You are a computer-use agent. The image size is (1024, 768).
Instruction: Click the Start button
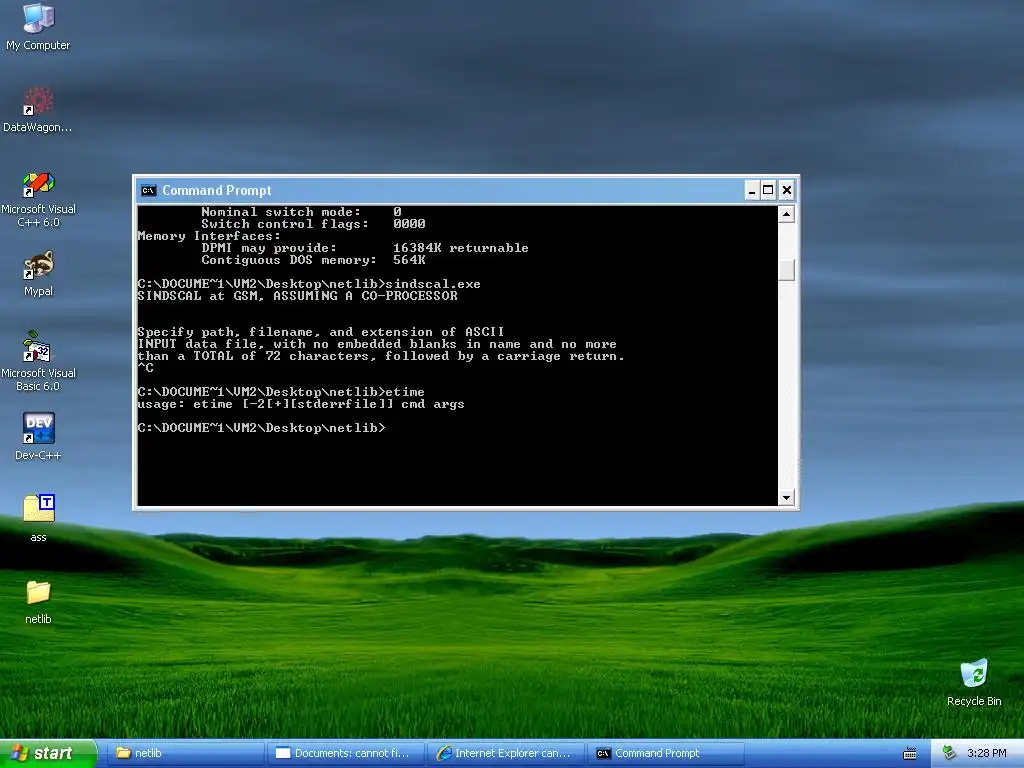48,753
